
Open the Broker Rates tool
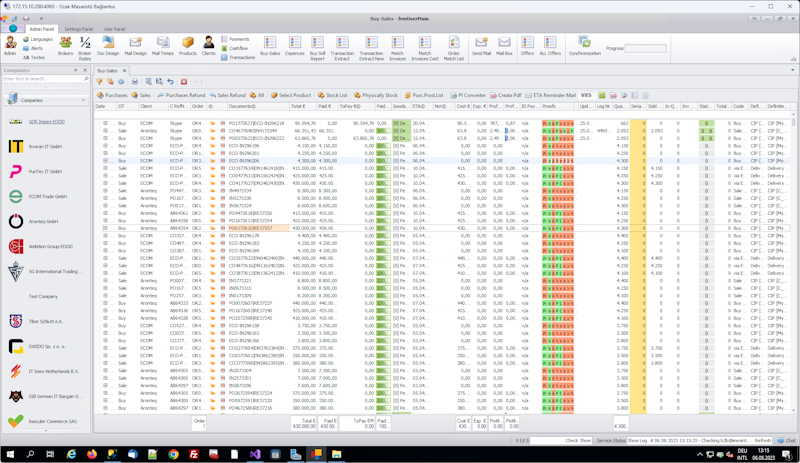pyautogui.click(x=85, y=48)
